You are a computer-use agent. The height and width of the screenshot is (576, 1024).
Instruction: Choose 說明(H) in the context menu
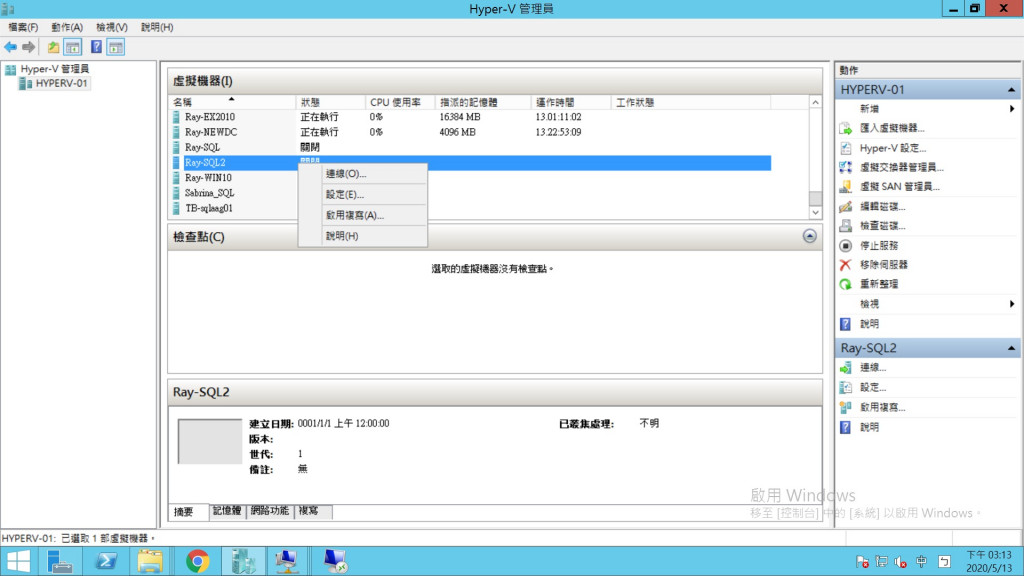coord(362,236)
